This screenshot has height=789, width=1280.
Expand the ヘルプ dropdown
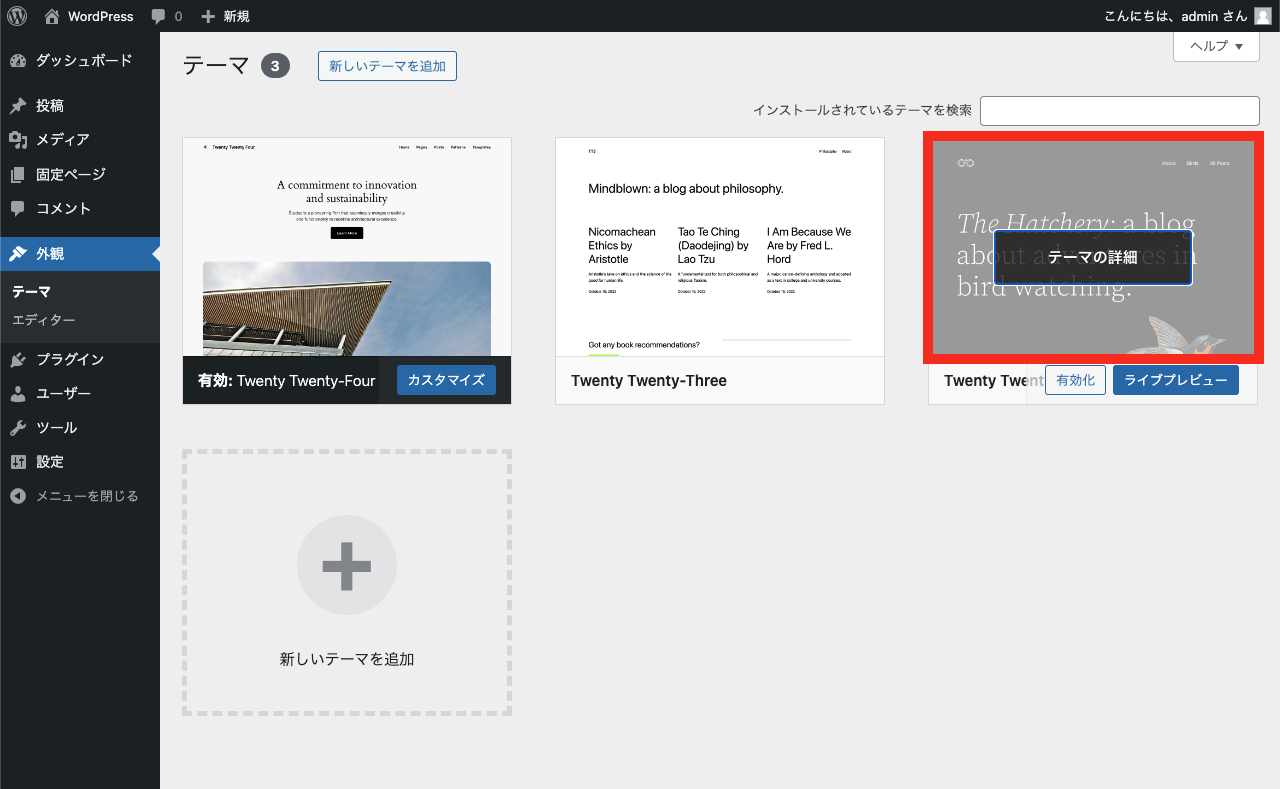(x=1216, y=46)
